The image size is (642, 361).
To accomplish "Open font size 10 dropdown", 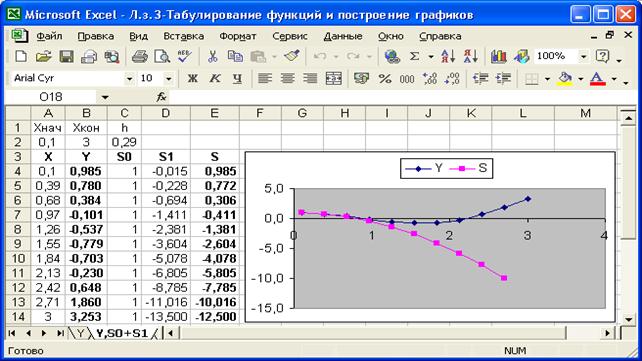I will click(168, 78).
